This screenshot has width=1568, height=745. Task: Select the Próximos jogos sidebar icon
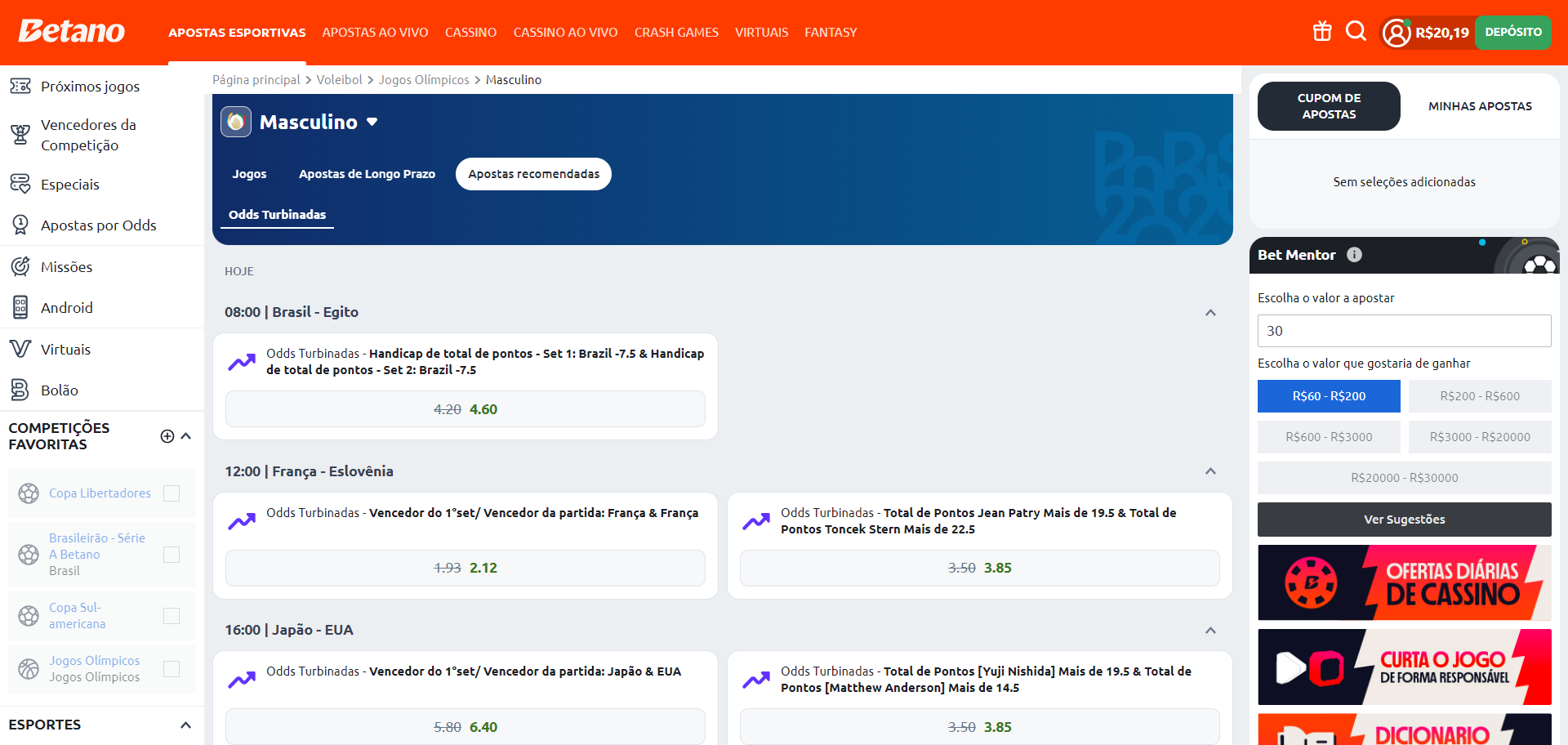(20, 85)
